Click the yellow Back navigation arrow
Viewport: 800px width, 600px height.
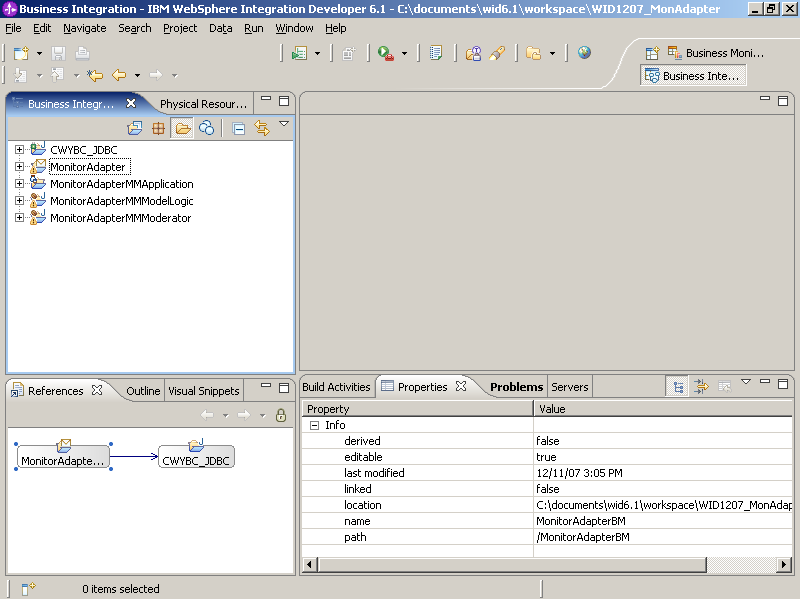(x=119, y=76)
